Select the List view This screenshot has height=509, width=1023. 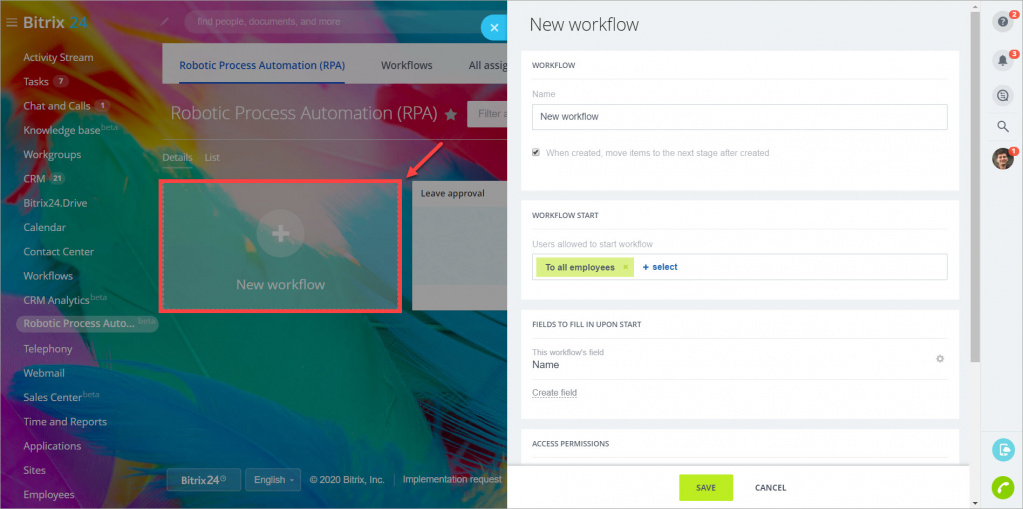click(x=212, y=158)
